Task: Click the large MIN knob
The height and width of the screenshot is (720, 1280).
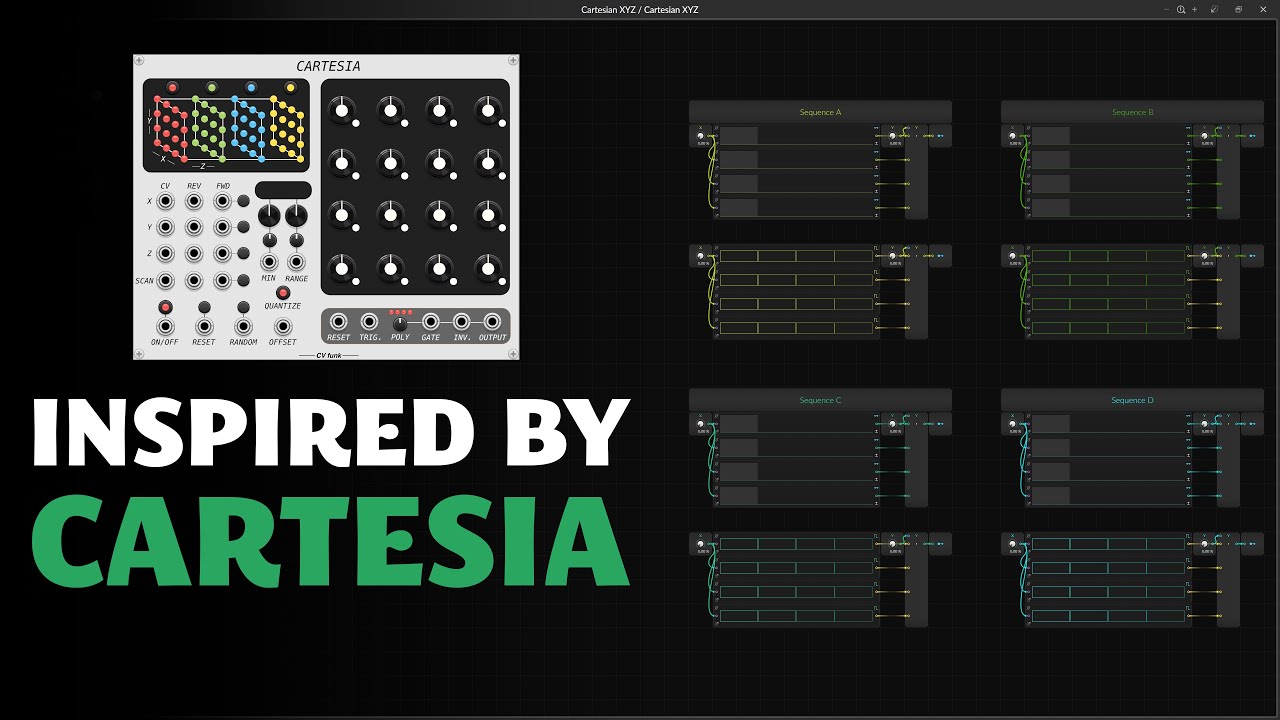Action: coord(269,215)
